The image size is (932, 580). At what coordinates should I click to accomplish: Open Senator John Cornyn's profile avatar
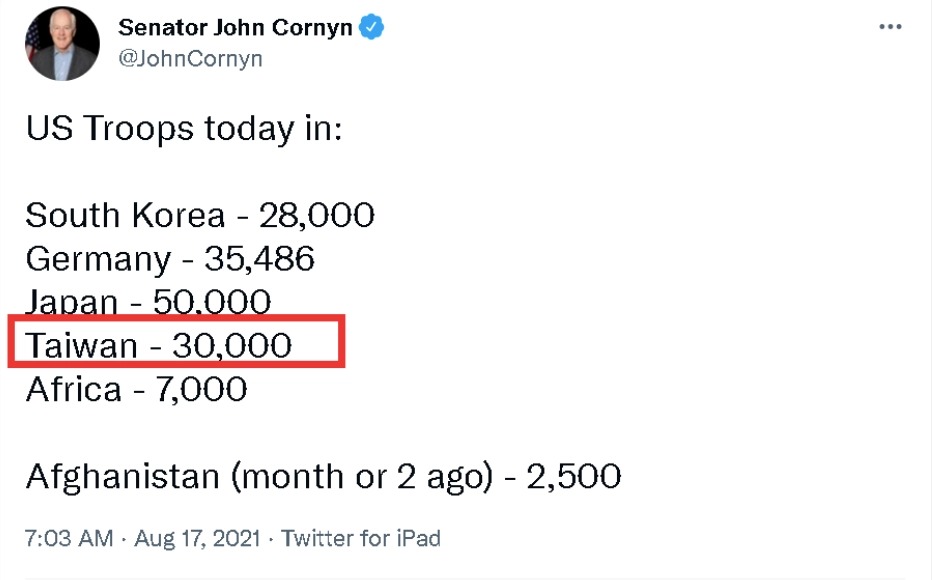click(63, 43)
